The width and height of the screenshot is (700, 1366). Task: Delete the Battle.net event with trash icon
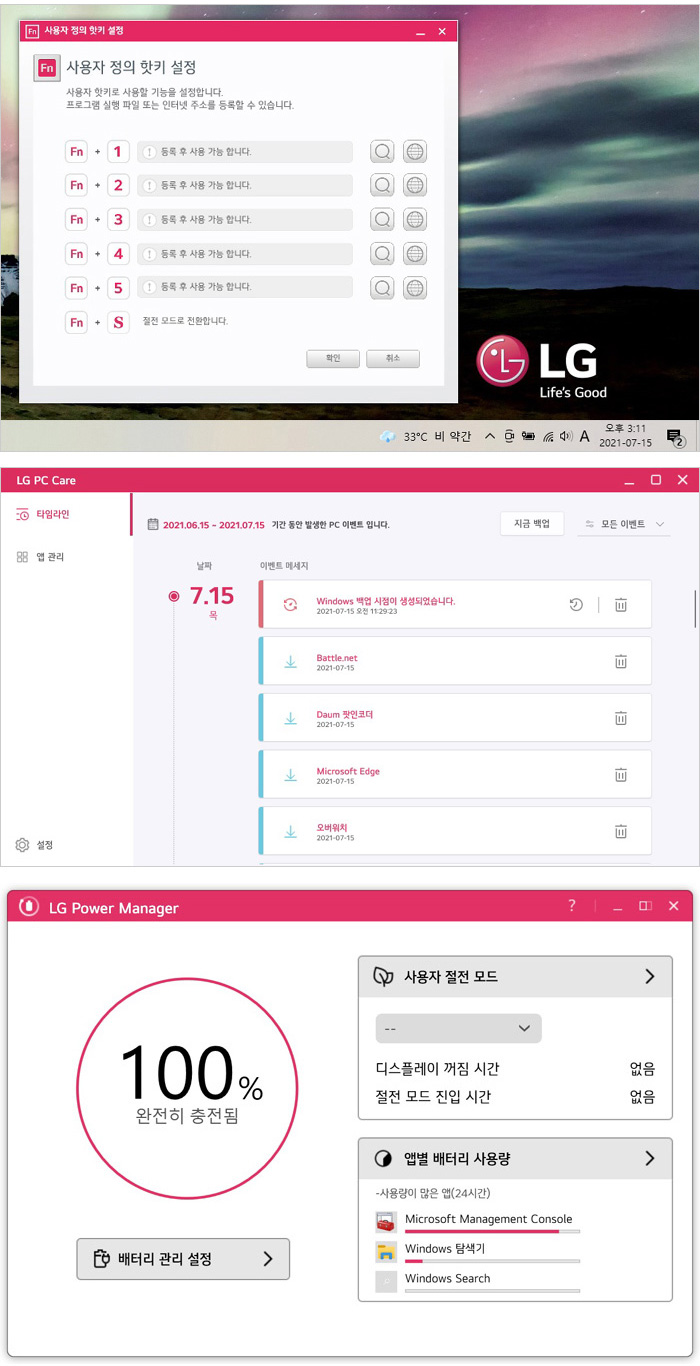click(x=620, y=661)
